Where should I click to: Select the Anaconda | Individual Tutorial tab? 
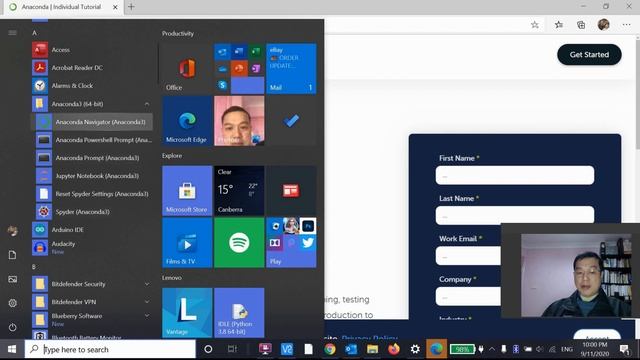pos(63,7)
